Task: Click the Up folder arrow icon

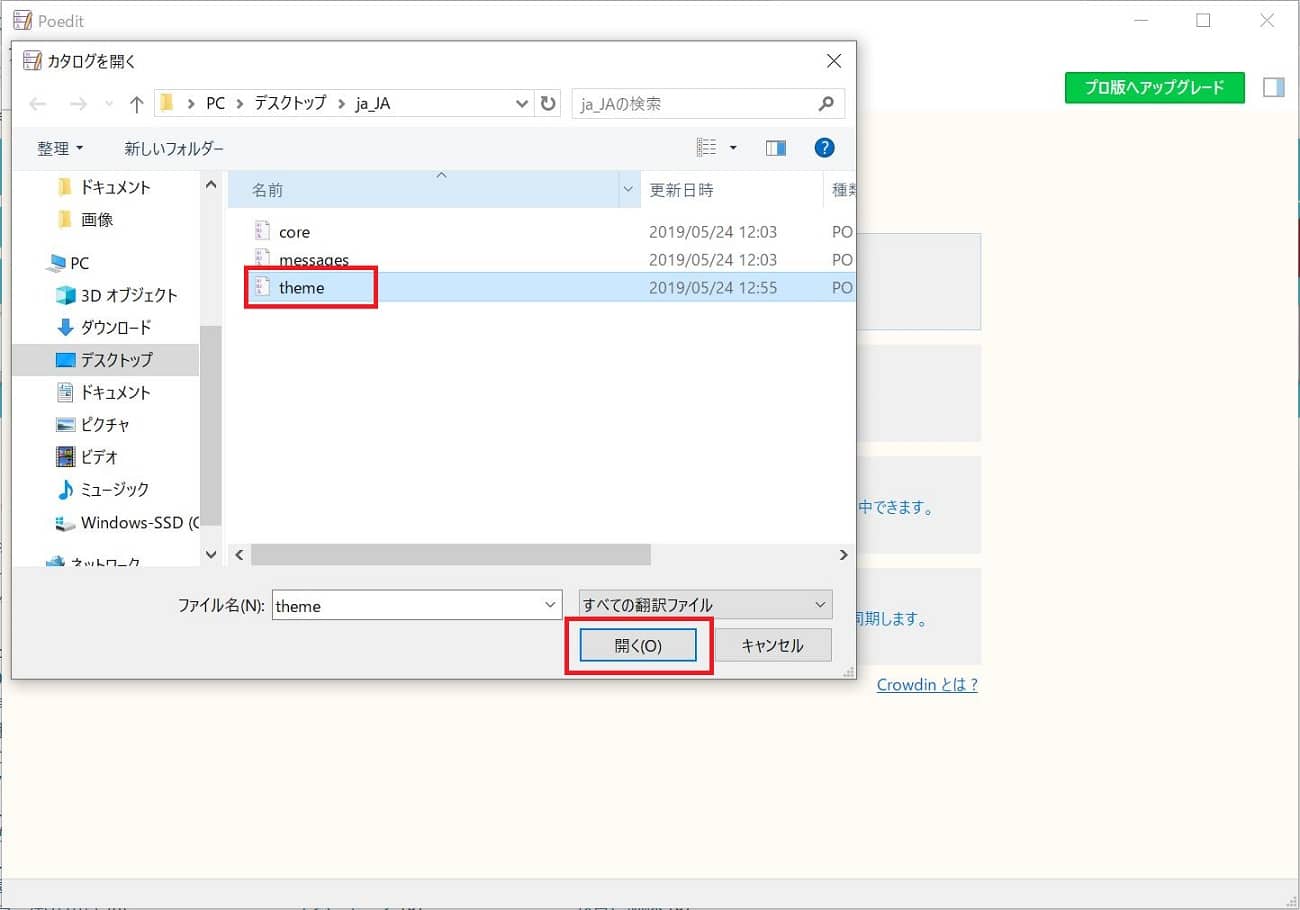Action: click(x=137, y=104)
